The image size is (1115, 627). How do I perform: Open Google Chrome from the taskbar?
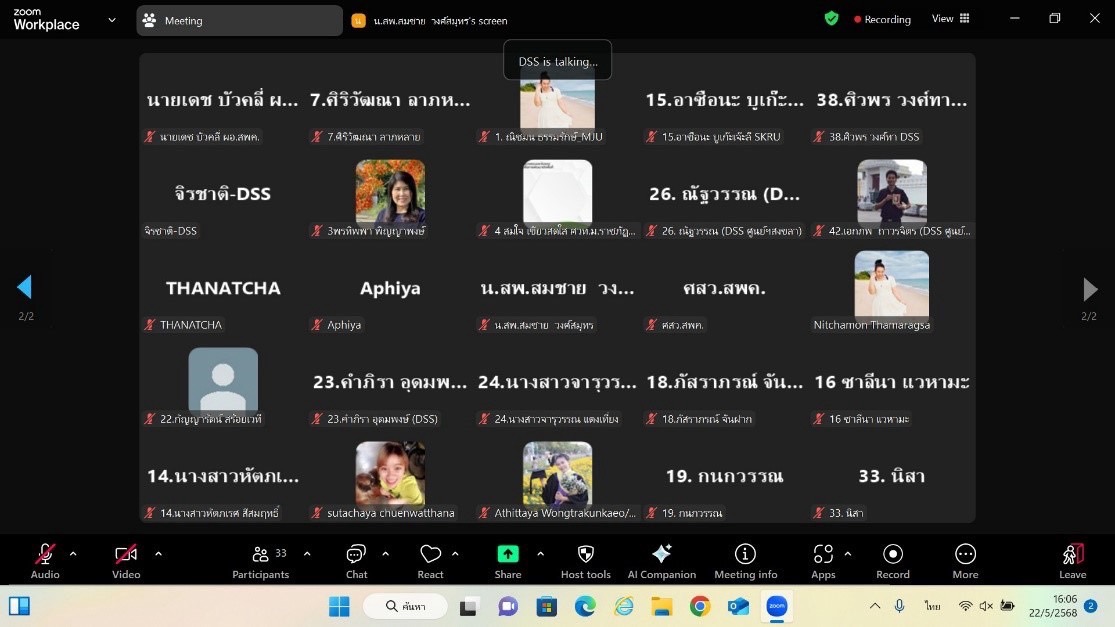tap(700, 606)
